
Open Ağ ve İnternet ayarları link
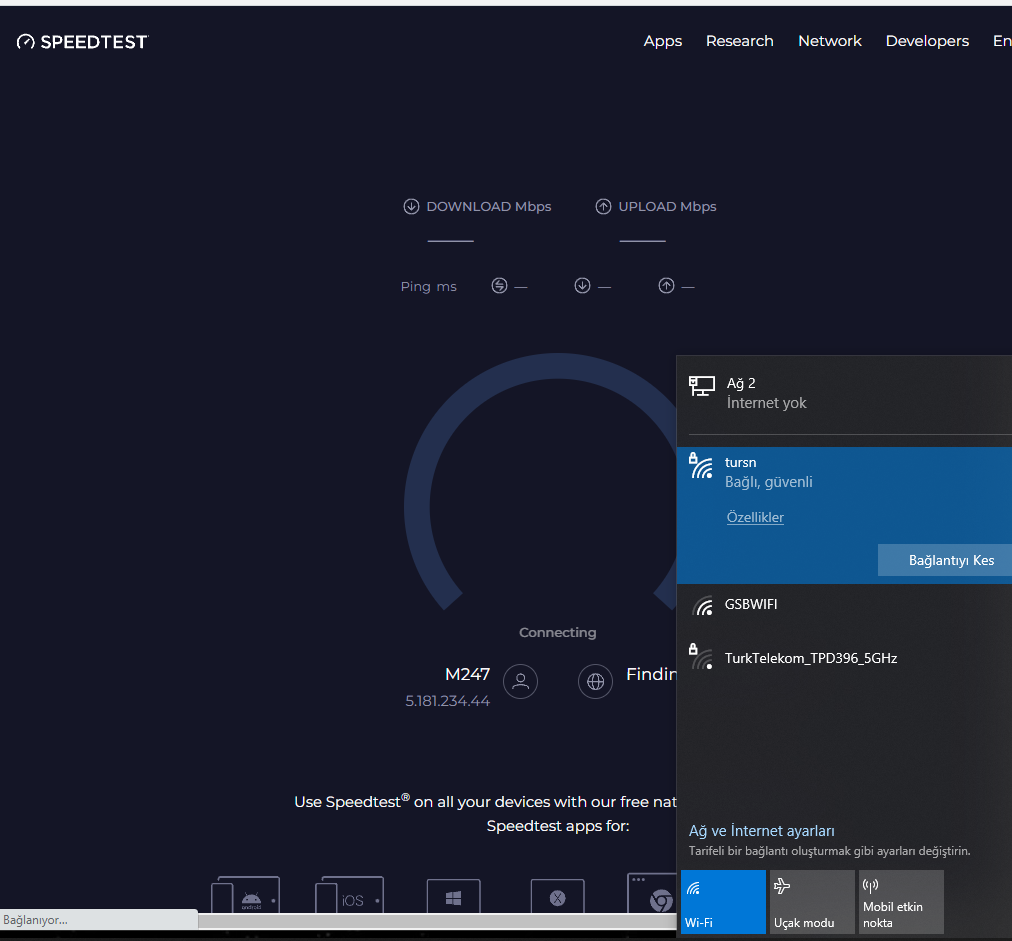[761, 831]
